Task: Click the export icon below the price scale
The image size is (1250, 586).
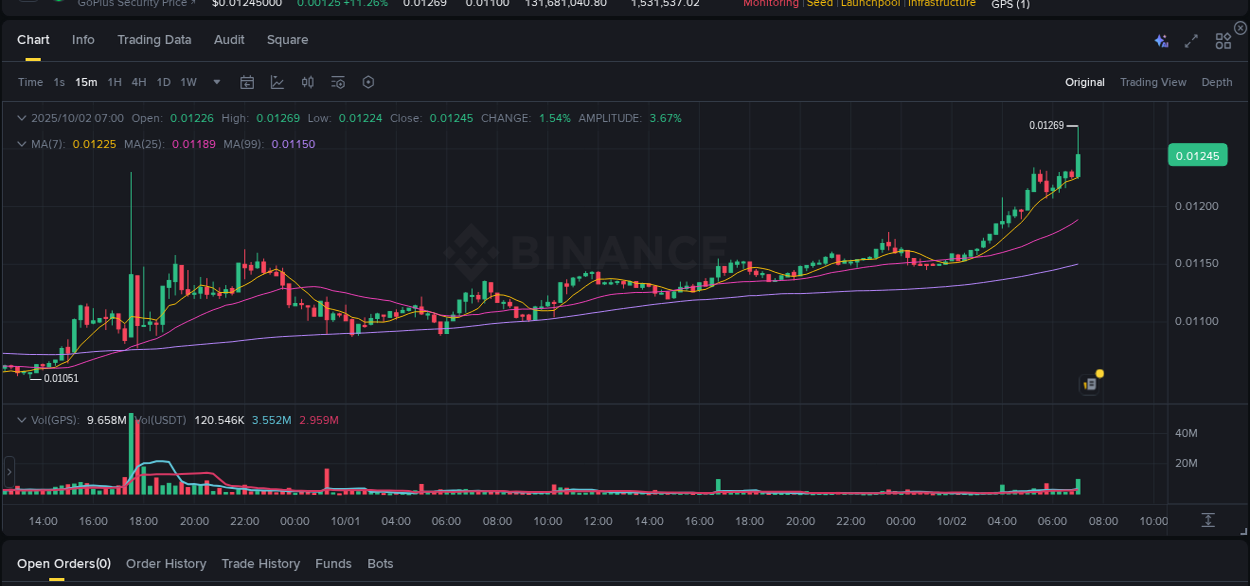Action: (x=1207, y=520)
